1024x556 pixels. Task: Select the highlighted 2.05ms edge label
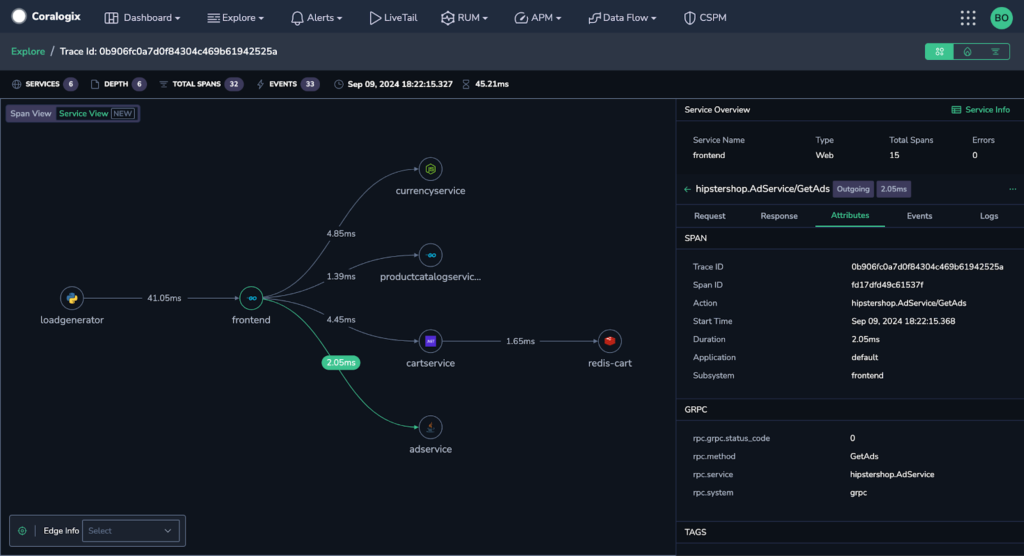click(x=340, y=363)
